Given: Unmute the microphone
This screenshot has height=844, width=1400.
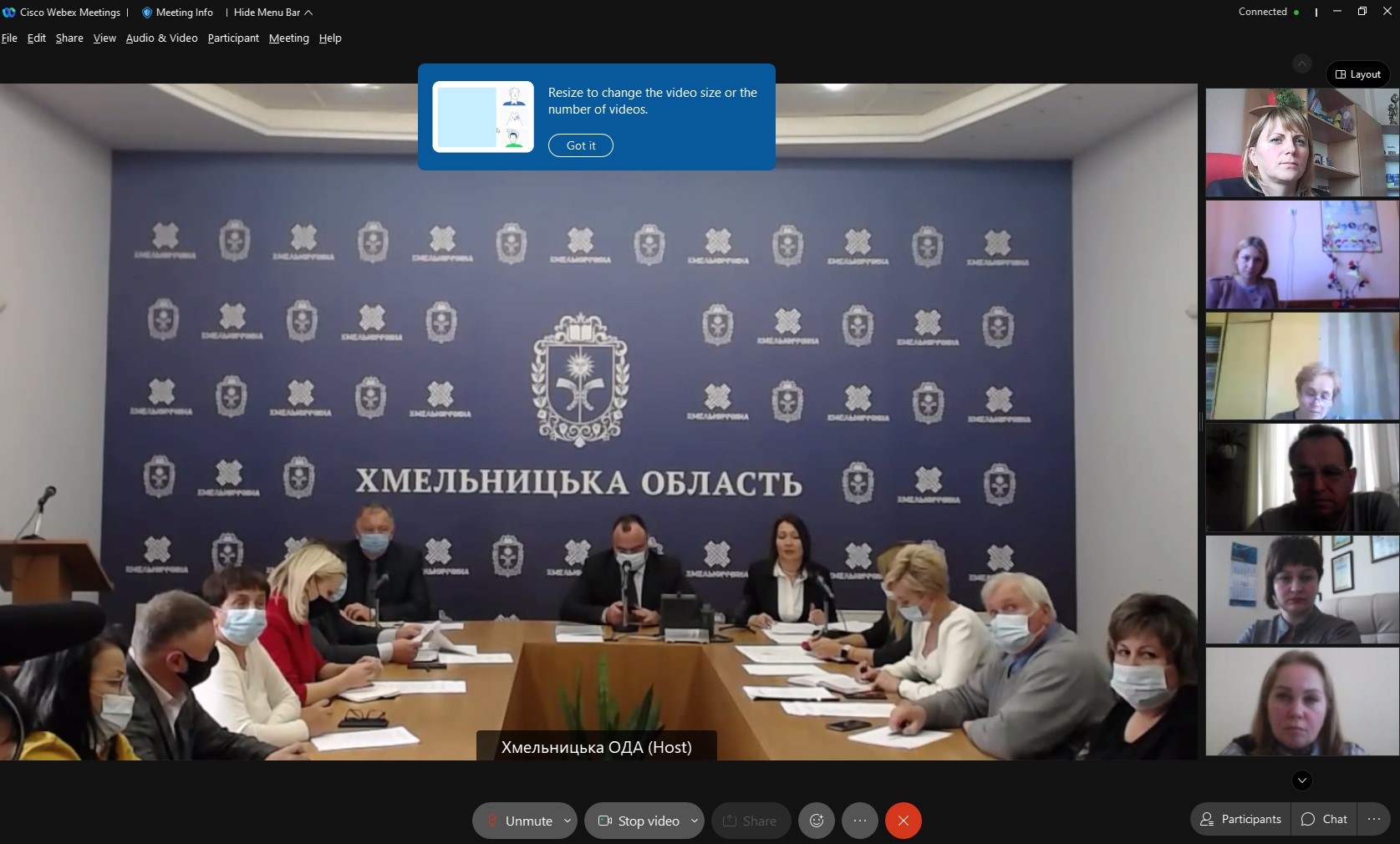Looking at the screenshot, I should point(518,821).
